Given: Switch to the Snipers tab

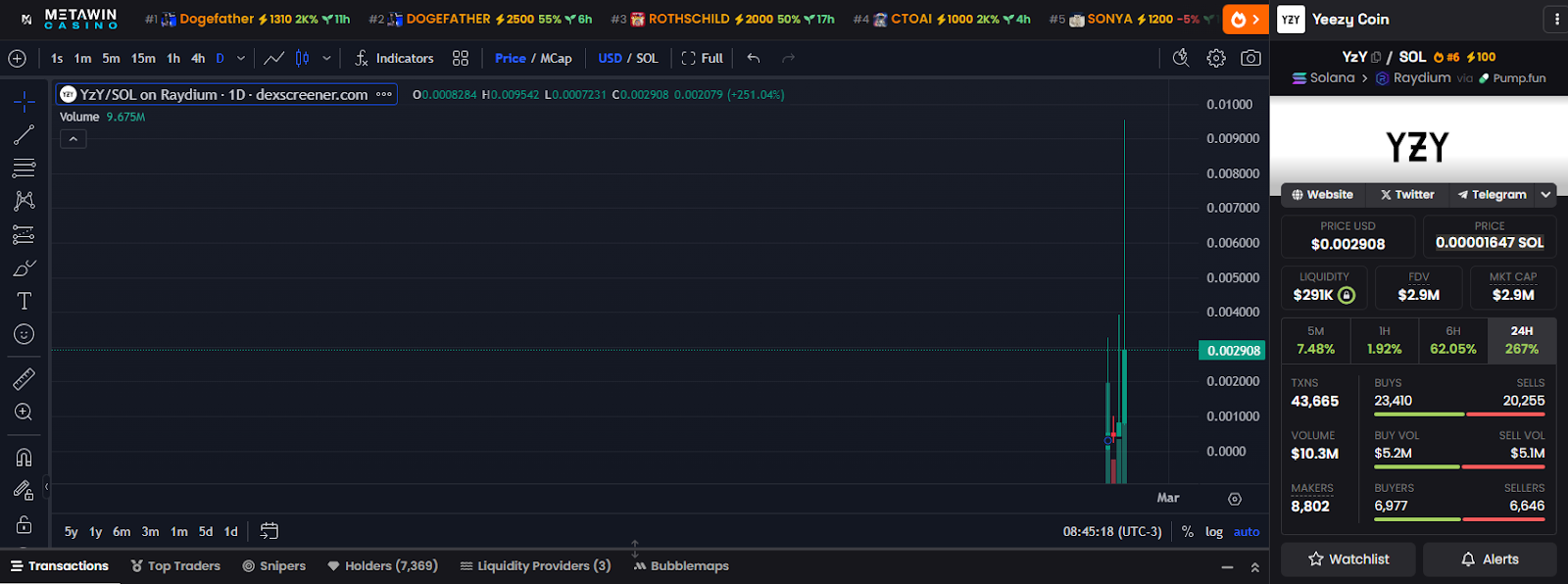Looking at the screenshot, I should coord(274,566).
